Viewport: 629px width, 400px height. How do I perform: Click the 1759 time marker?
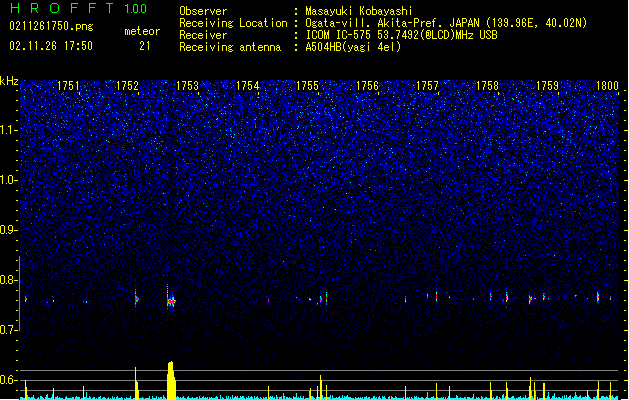click(x=547, y=86)
